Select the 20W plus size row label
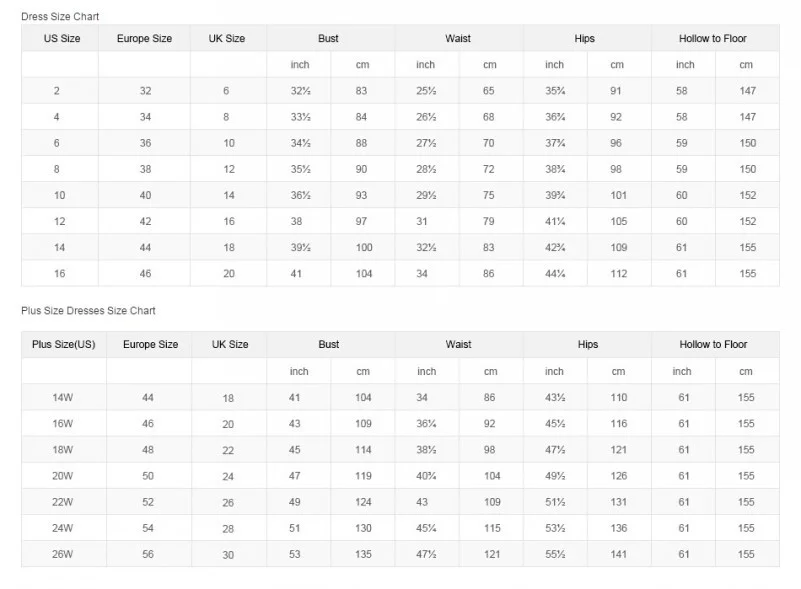Image resolution: width=801 pixels, height=589 pixels. tap(63, 476)
